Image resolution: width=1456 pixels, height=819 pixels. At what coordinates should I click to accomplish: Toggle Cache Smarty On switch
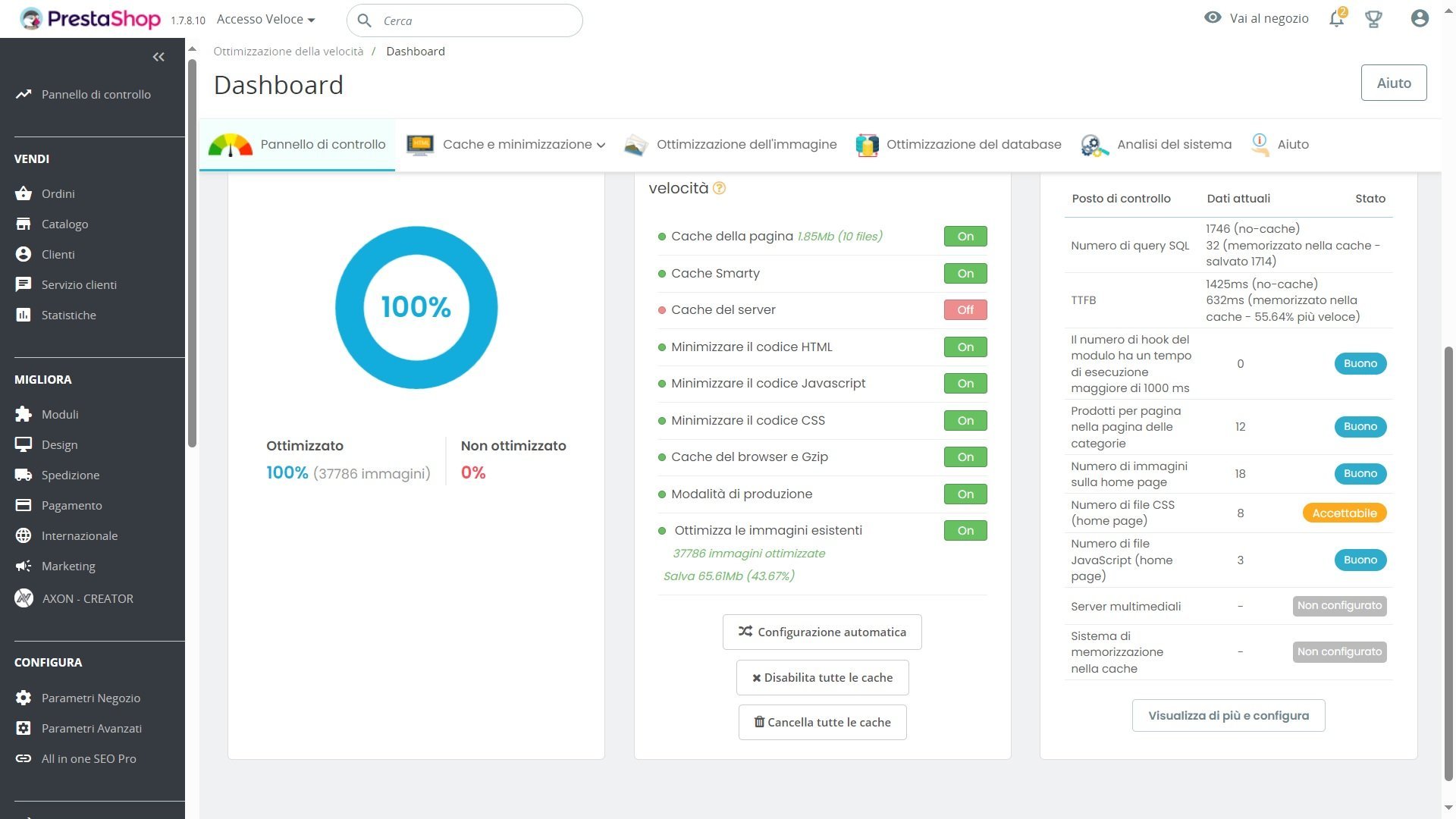(965, 273)
